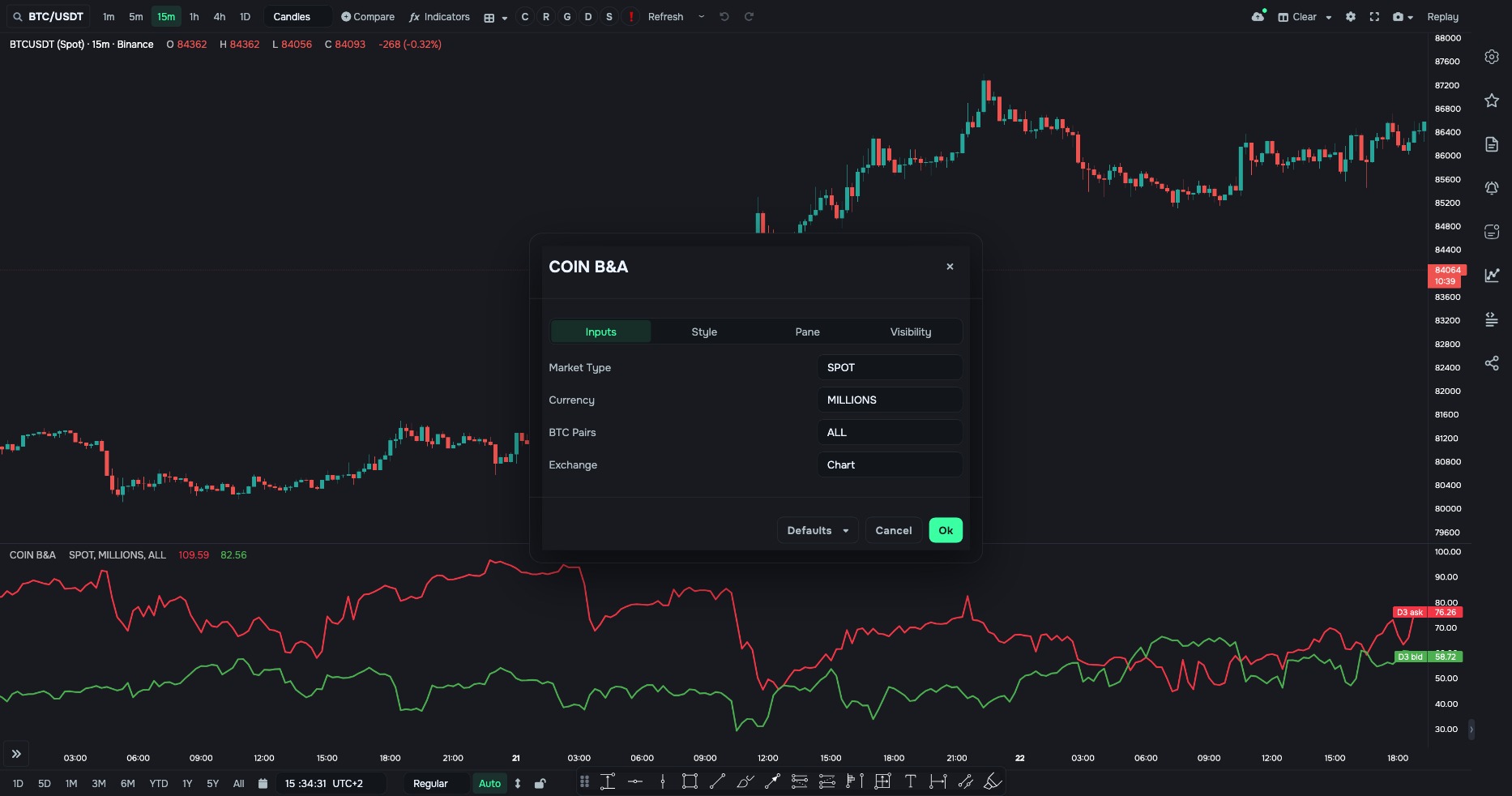Click Cancel in COIN B&A dialog

894,530
